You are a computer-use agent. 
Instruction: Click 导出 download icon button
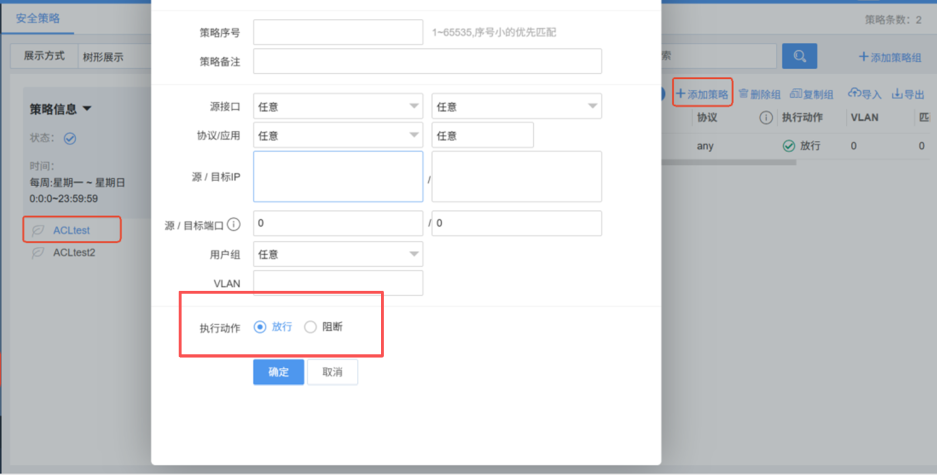tap(908, 94)
